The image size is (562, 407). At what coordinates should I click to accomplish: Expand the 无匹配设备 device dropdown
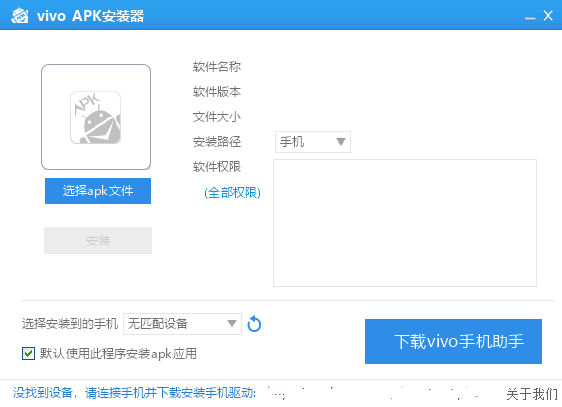coord(182,324)
